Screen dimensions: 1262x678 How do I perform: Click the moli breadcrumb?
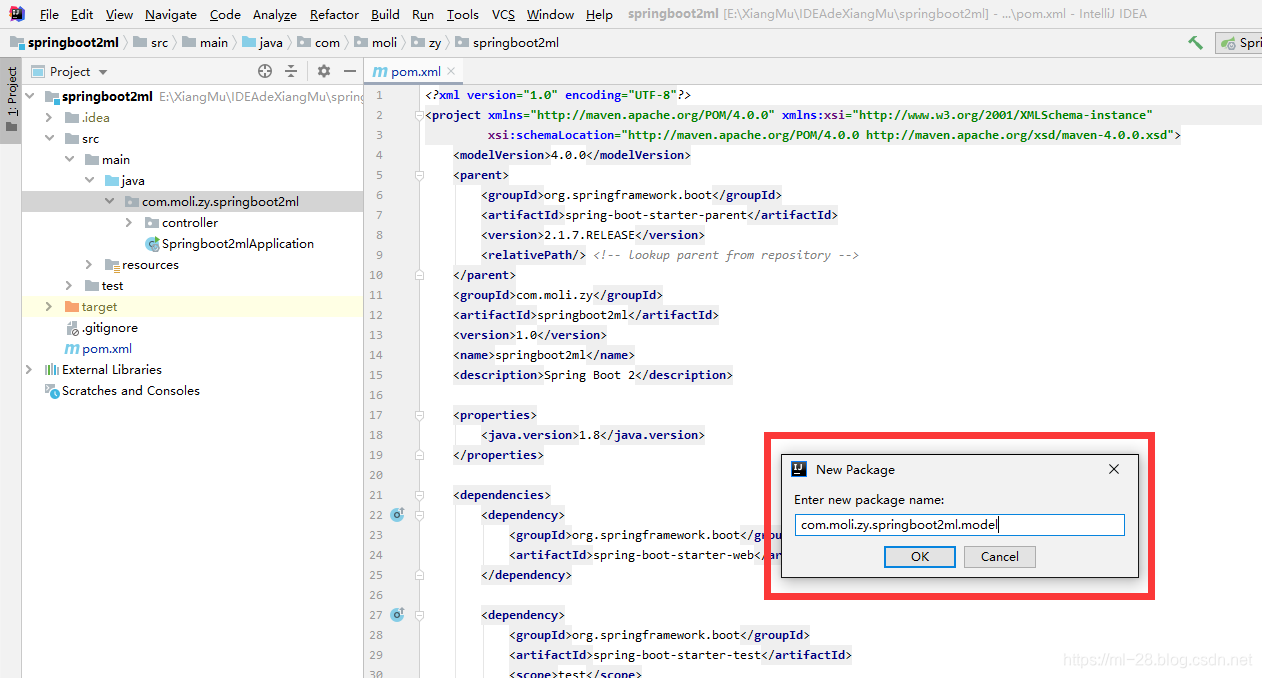pyautogui.click(x=376, y=43)
